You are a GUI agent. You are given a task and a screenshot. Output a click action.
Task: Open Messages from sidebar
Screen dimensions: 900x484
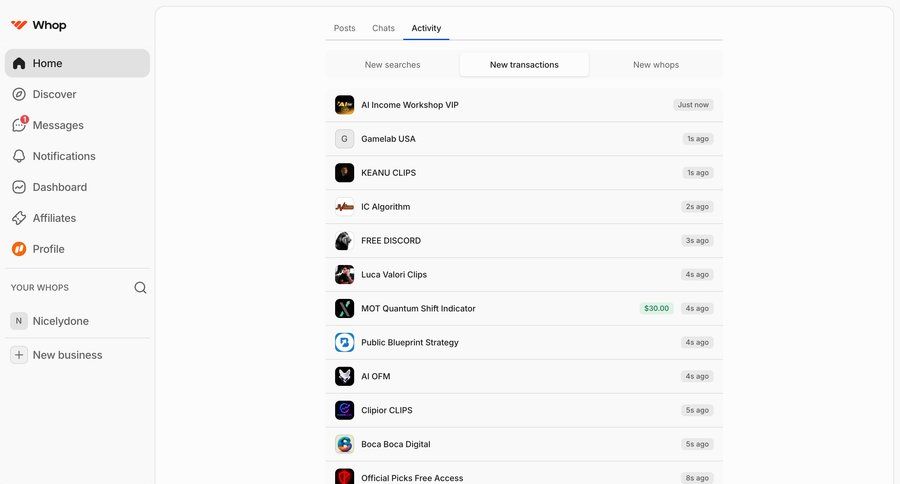coord(77,125)
